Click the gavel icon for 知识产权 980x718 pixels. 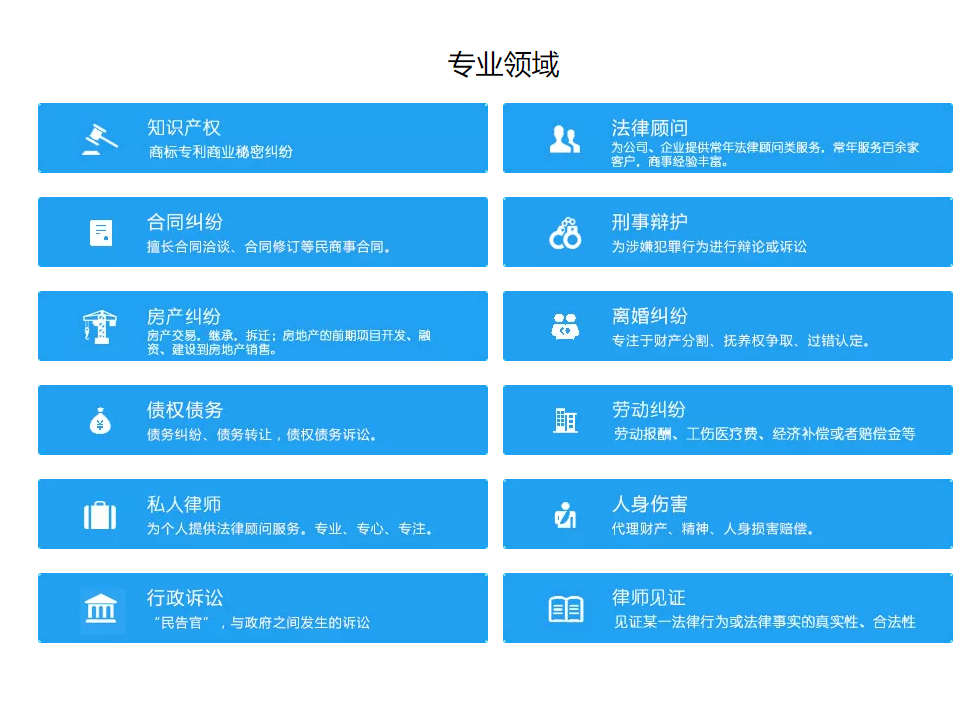click(x=100, y=139)
